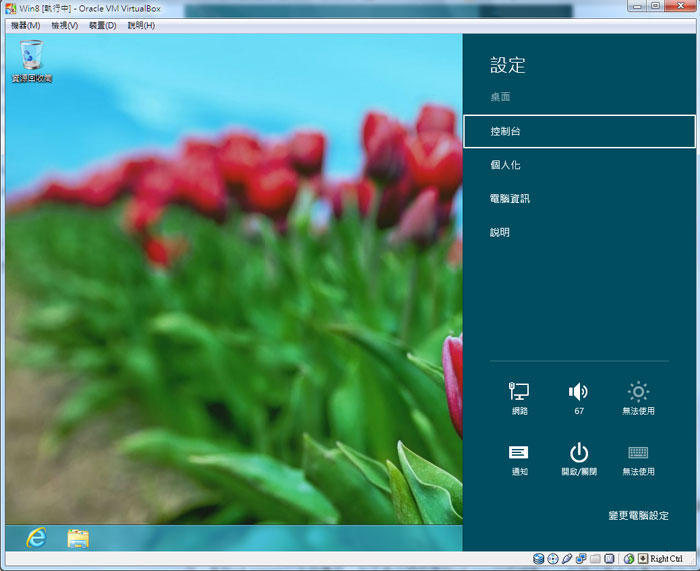The width and height of the screenshot is (700, 571).
Task: Click VirtualBox virtualization (V) status icon
Action: [609, 558]
